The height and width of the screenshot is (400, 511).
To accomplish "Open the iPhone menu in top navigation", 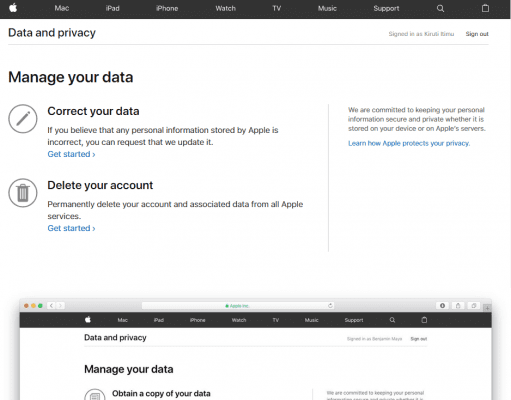I will tap(167, 8).
